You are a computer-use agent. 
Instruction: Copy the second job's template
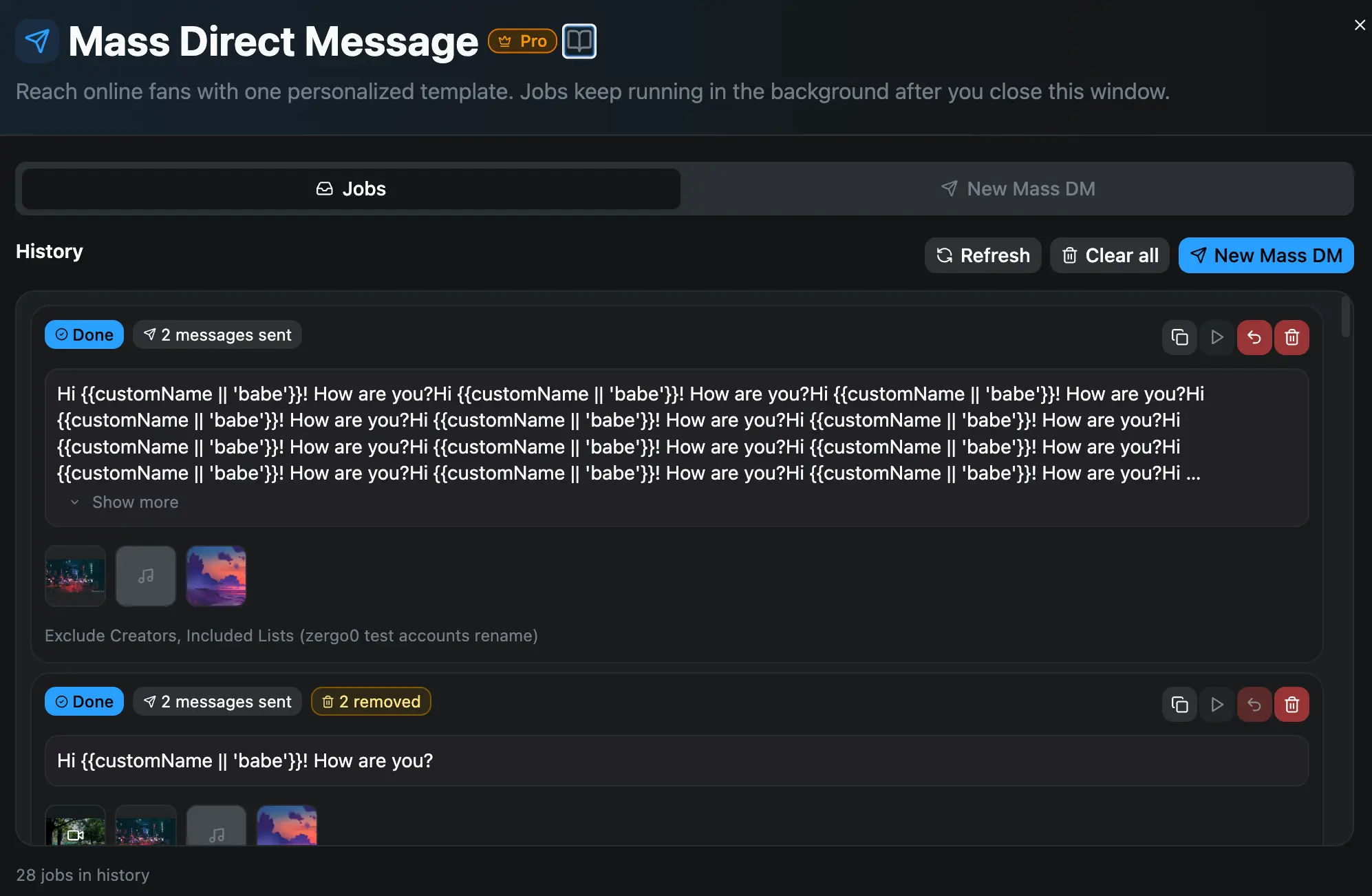(x=1179, y=704)
